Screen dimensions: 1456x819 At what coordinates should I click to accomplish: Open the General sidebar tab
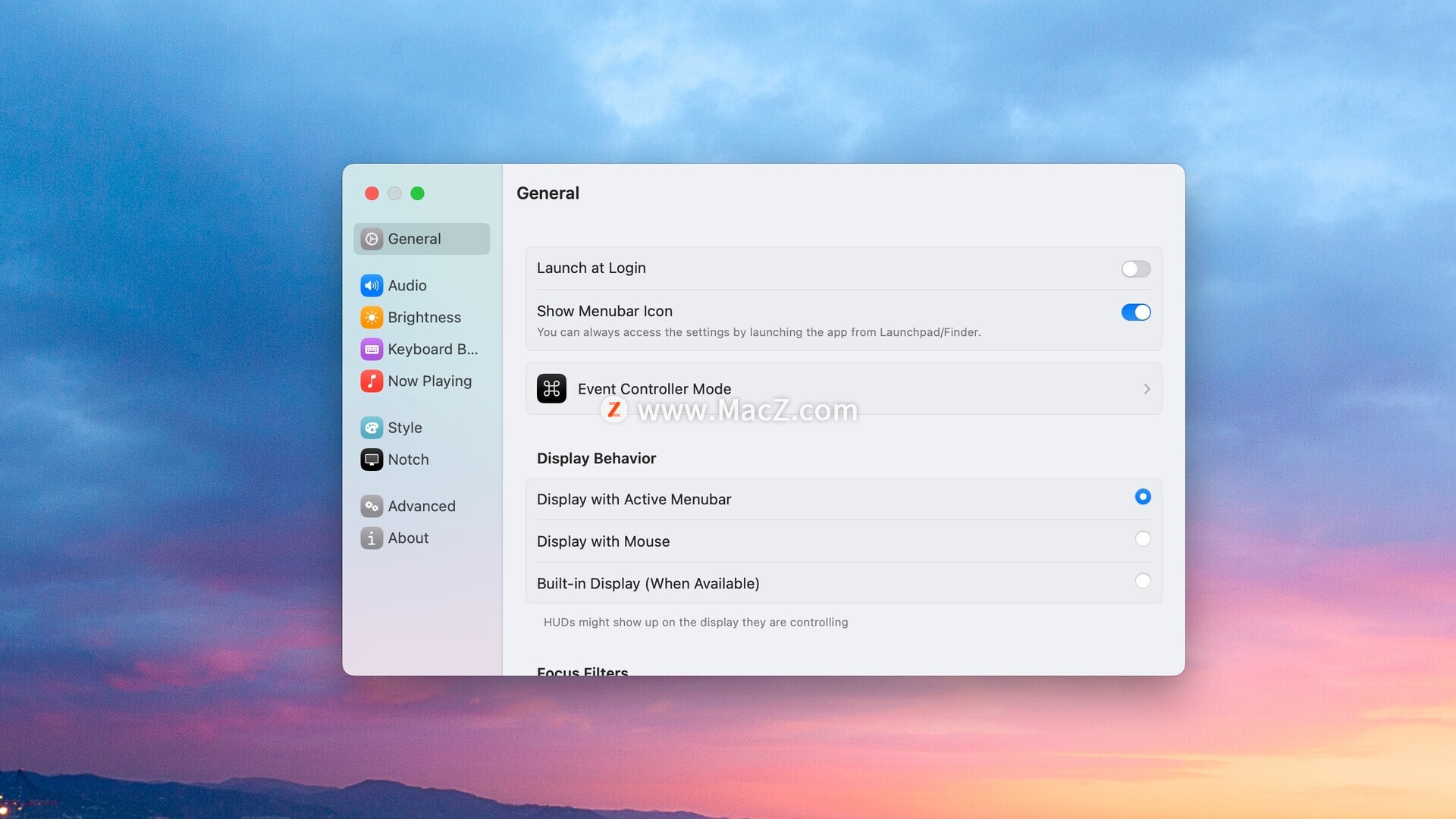(414, 240)
